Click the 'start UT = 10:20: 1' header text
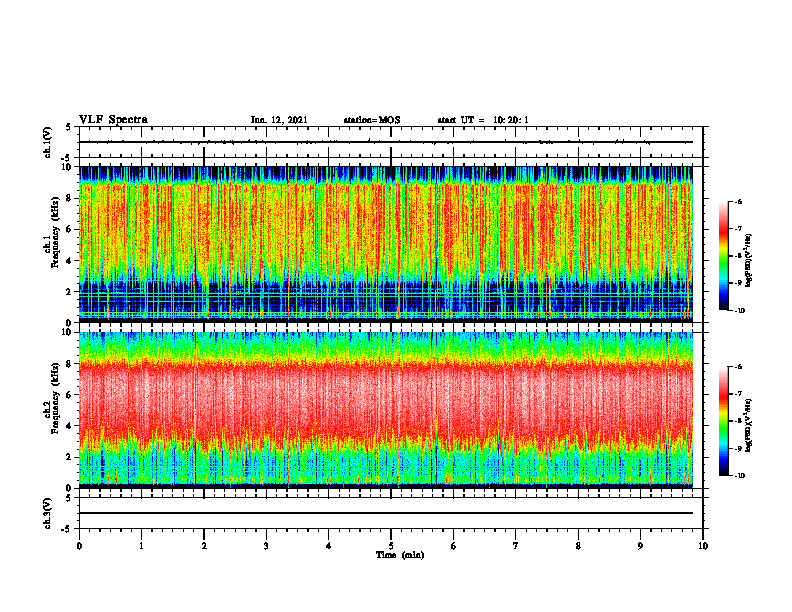792x612 pixels. click(x=483, y=120)
